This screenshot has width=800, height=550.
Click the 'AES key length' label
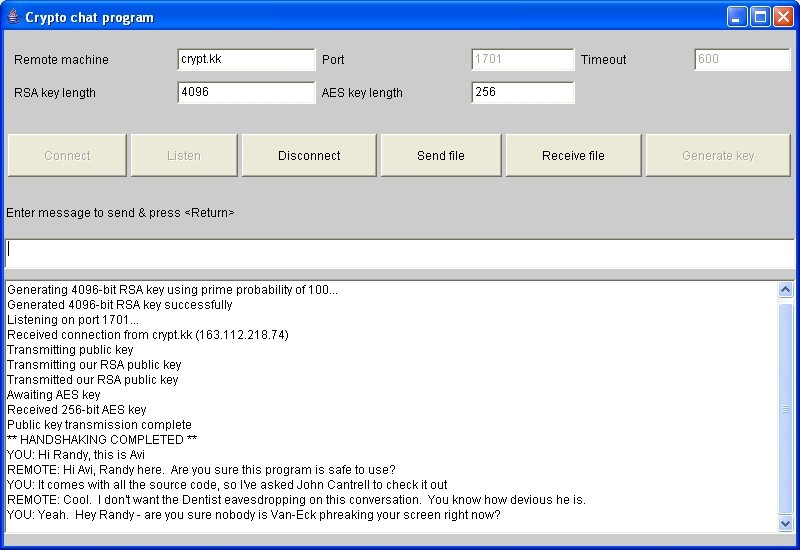tap(362, 93)
